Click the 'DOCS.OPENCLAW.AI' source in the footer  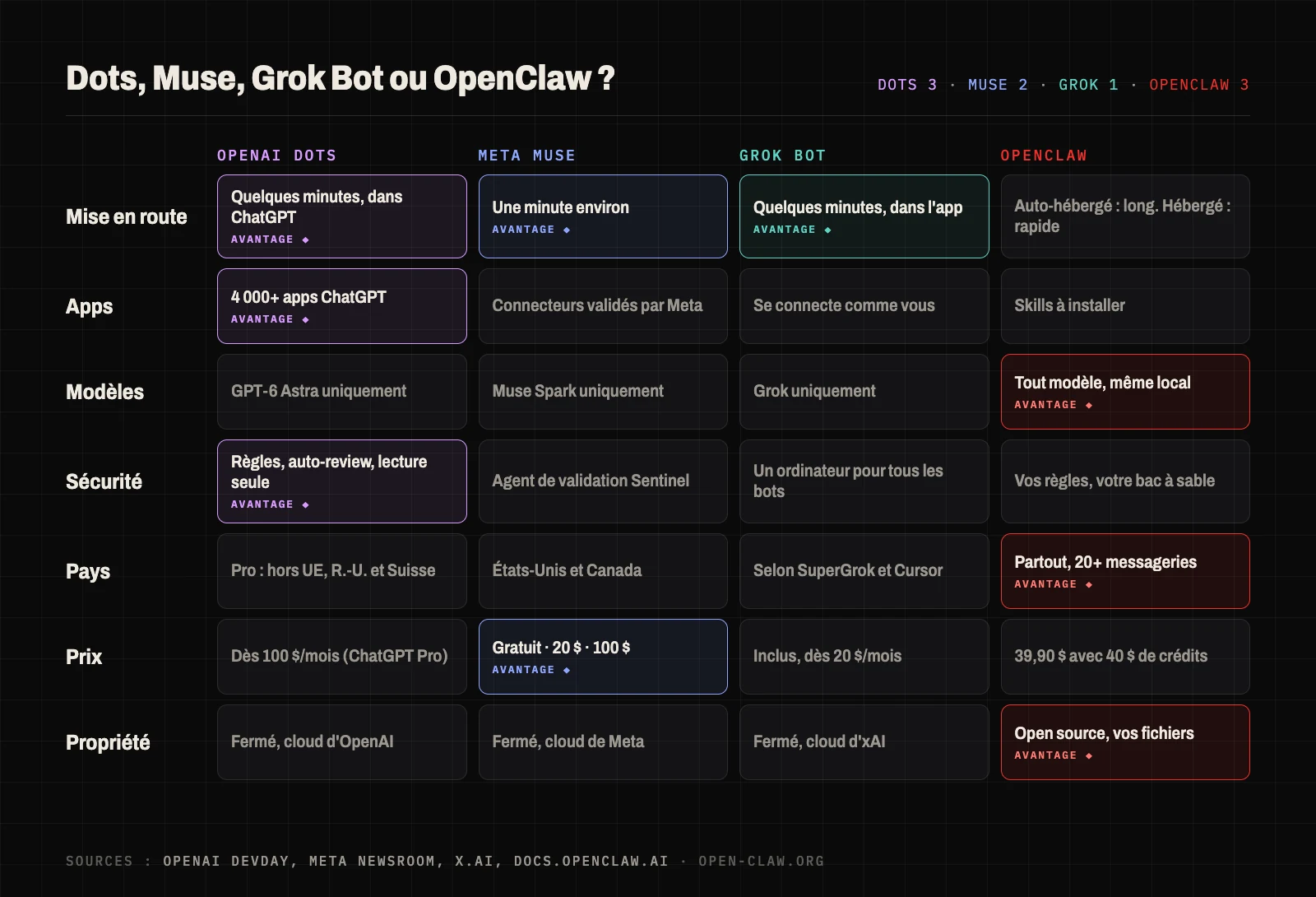tap(591, 861)
